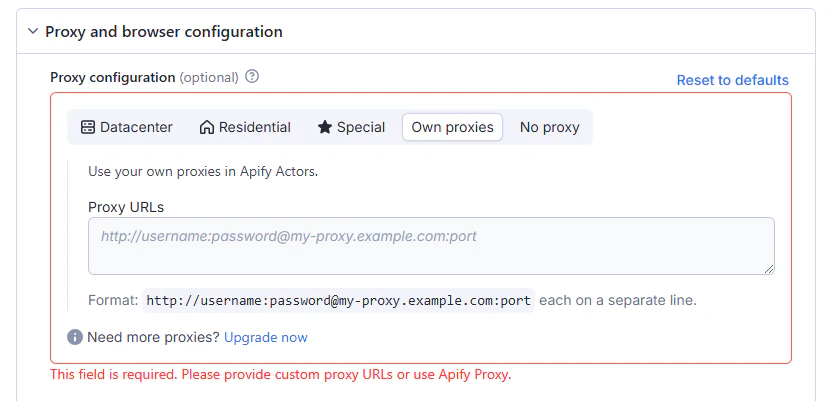833x401 pixels.
Task: Select the No proxy tab
Action: [549, 128]
